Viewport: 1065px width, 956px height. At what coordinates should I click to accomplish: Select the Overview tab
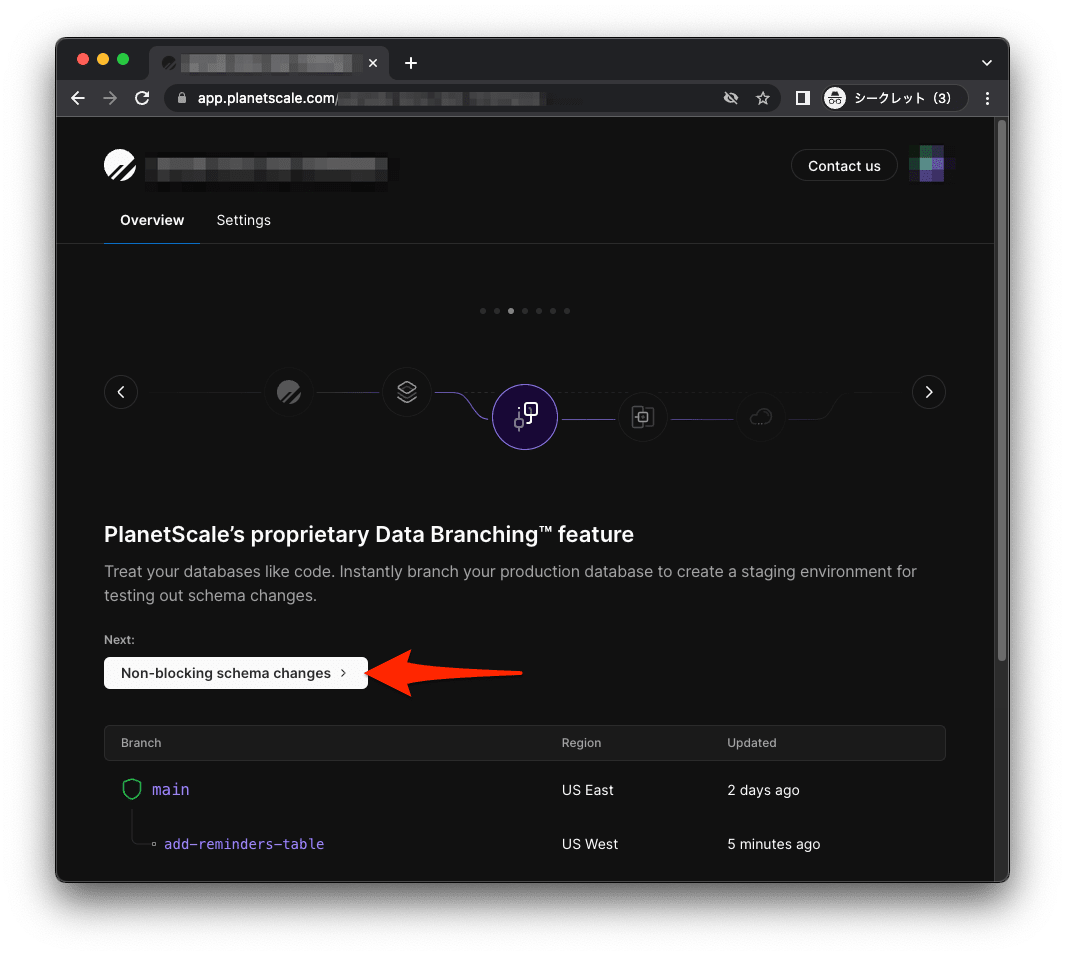152,220
